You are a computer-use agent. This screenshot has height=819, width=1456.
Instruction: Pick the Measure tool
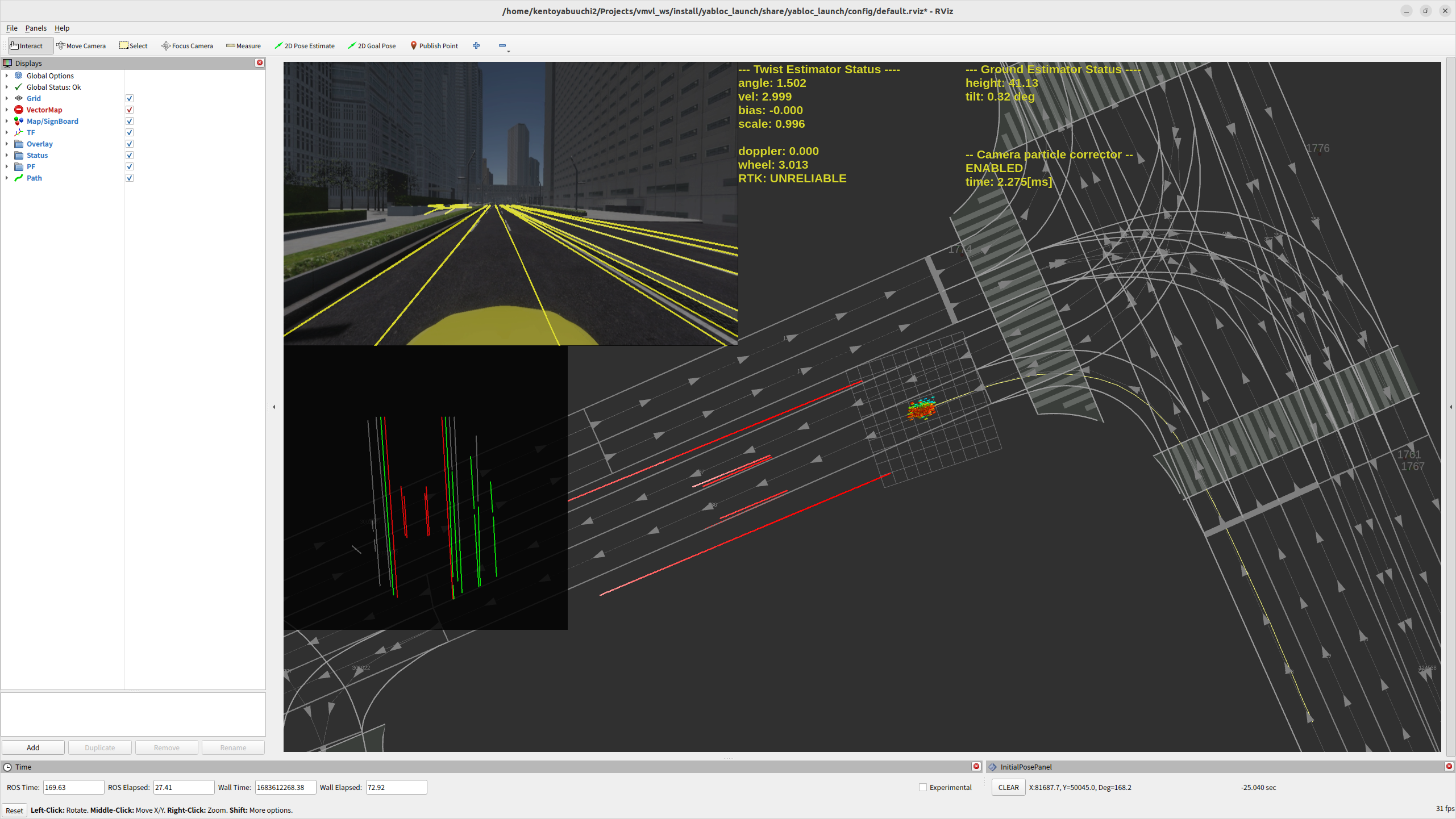coord(244,45)
